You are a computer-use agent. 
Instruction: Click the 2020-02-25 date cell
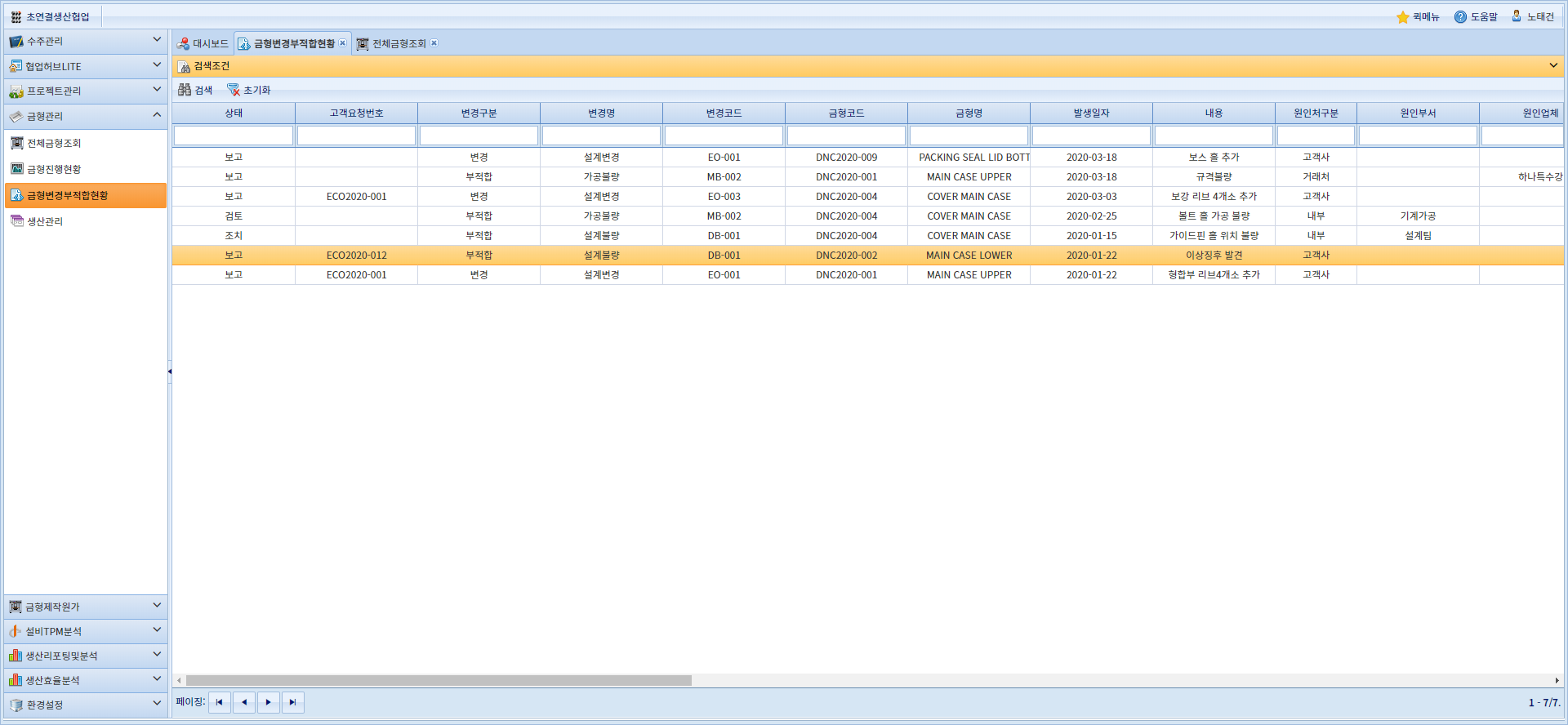tap(1092, 216)
